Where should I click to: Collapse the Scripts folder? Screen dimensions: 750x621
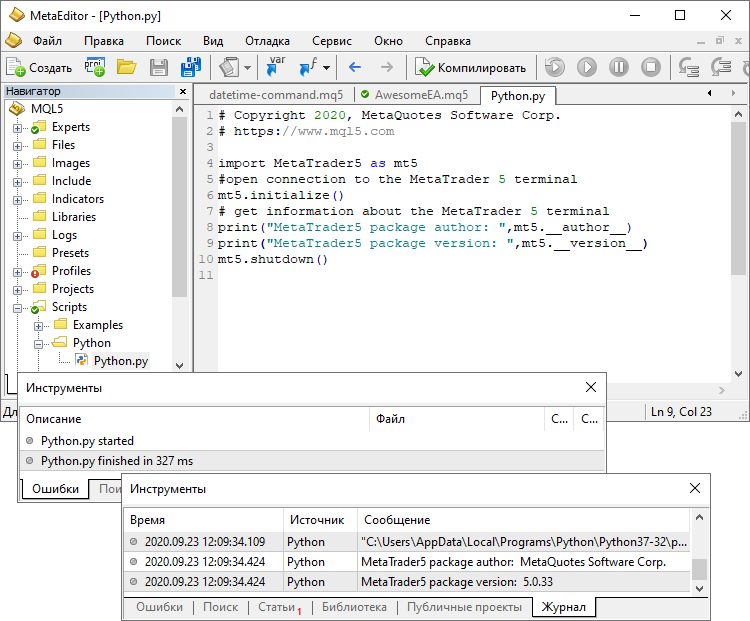[18, 308]
